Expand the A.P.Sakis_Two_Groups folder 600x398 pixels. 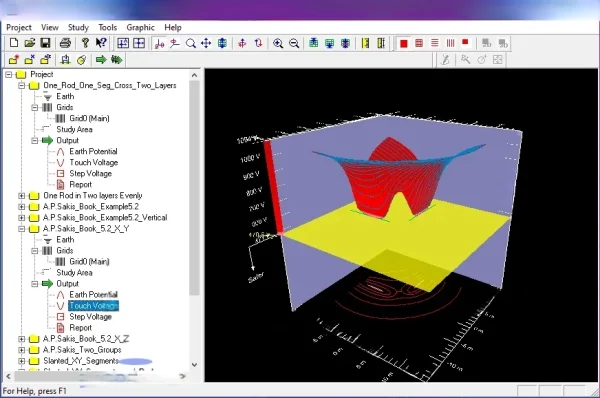(x=22, y=350)
